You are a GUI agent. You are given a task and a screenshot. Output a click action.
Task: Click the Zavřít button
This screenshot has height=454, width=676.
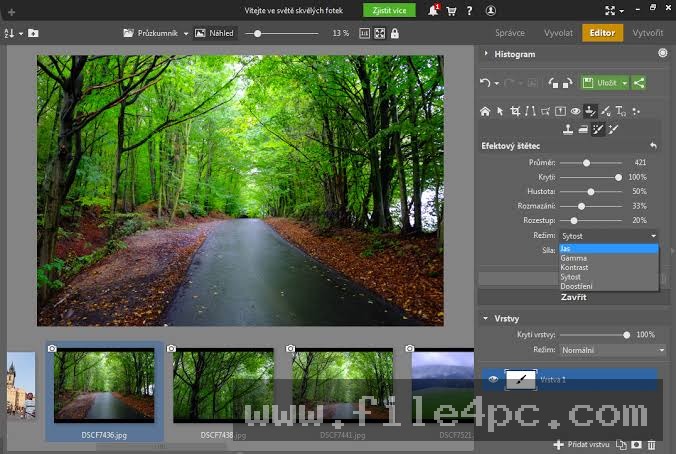click(x=573, y=297)
